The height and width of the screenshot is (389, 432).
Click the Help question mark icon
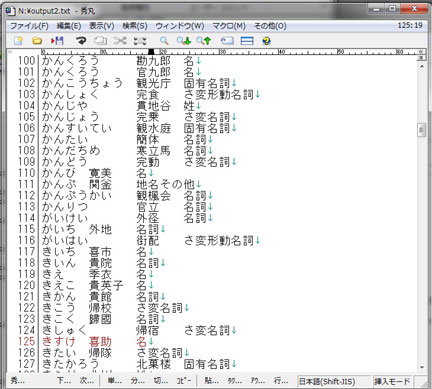click(266, 41)
